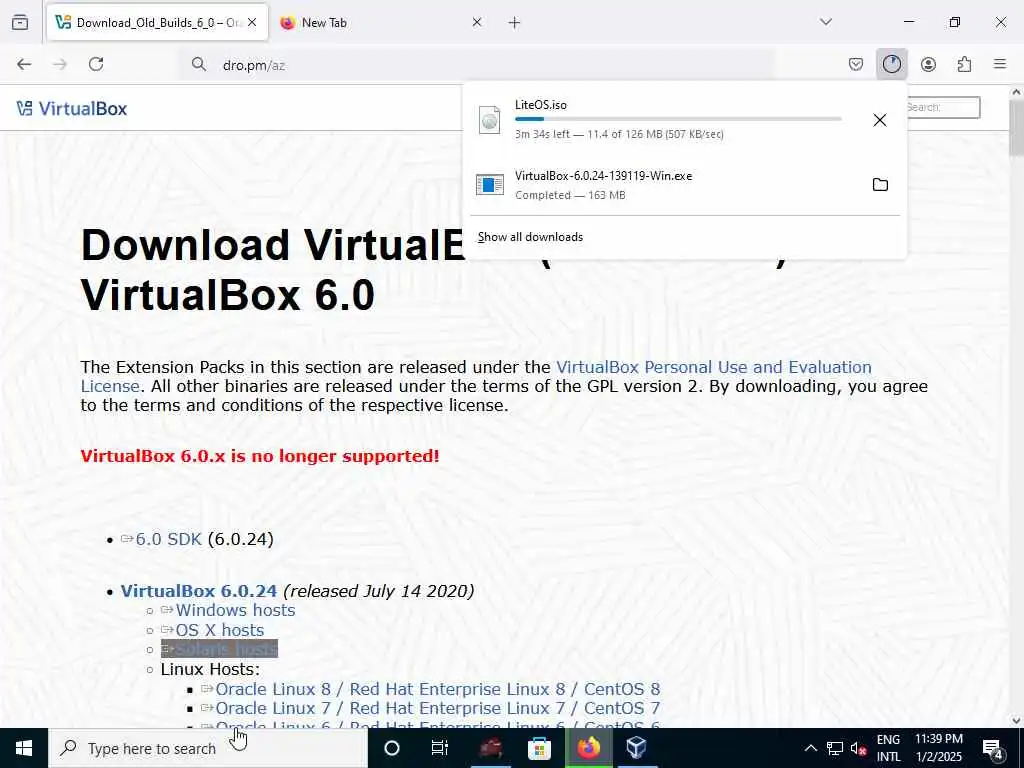
Task: Click the Solaris hosts download link
Action: [227, 649]
